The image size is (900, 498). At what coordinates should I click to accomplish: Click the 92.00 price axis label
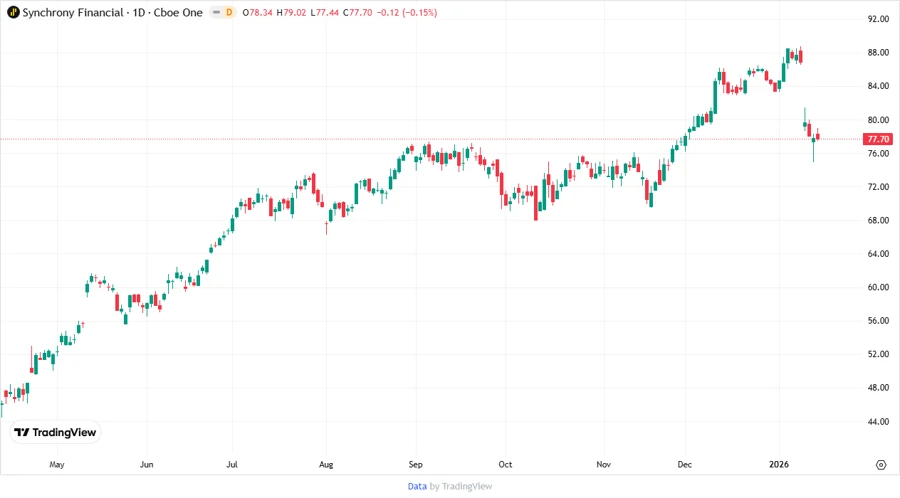point(878,19)
